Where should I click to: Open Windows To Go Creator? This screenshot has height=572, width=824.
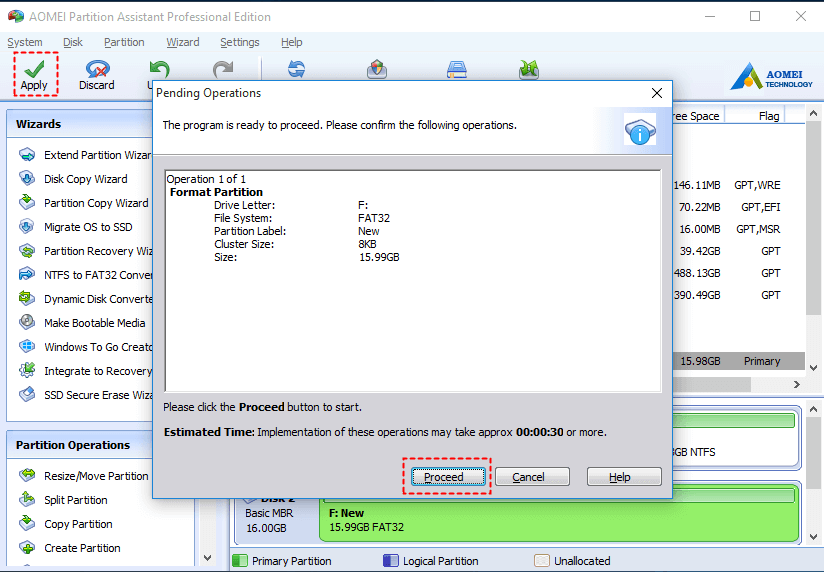tap(85, 347)
